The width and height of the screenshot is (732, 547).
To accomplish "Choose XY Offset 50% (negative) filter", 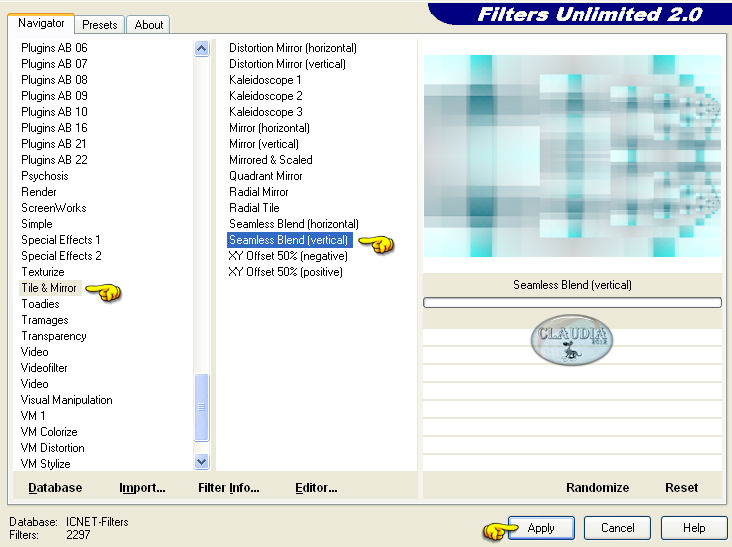I will tap(288, 256).
